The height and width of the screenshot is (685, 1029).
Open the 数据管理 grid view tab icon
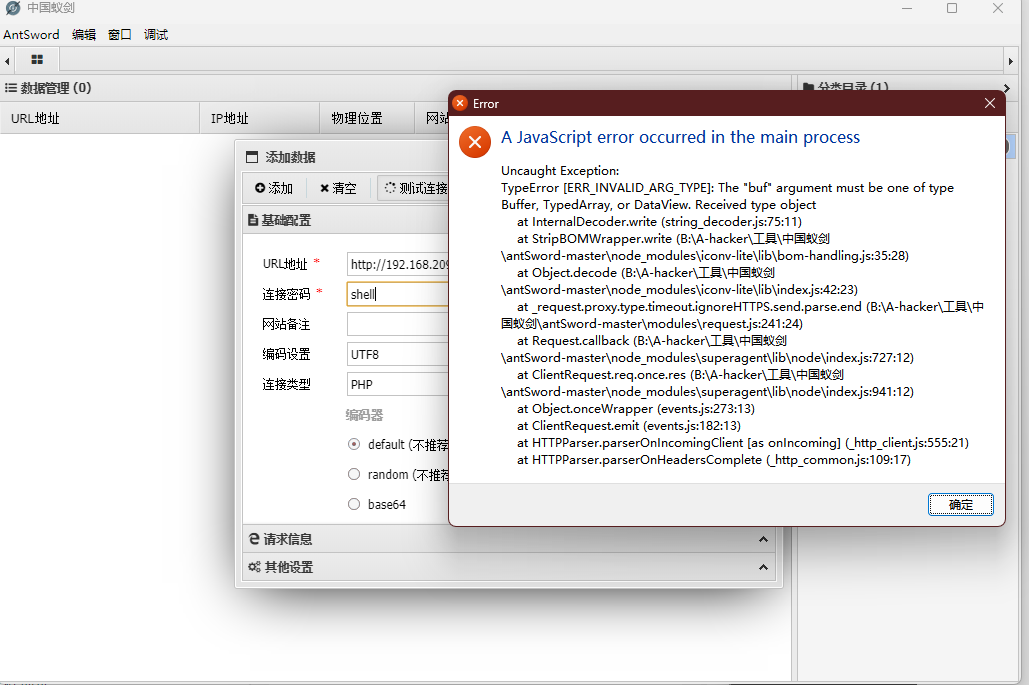click(37, 59)
